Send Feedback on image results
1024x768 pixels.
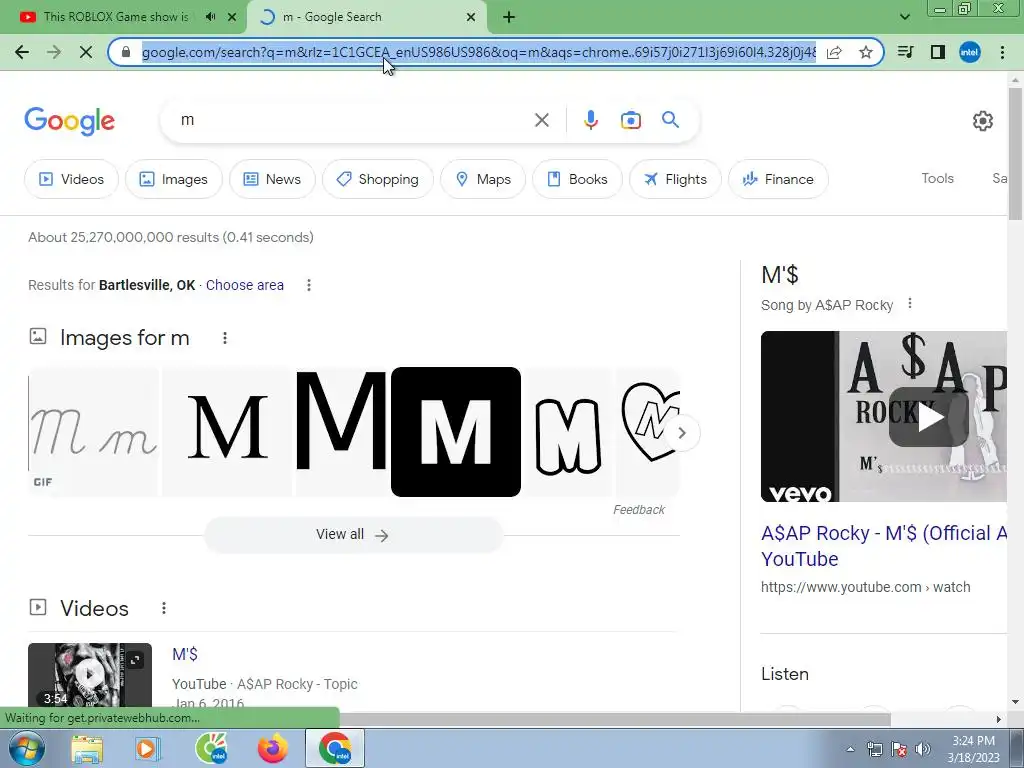point(639,509)
